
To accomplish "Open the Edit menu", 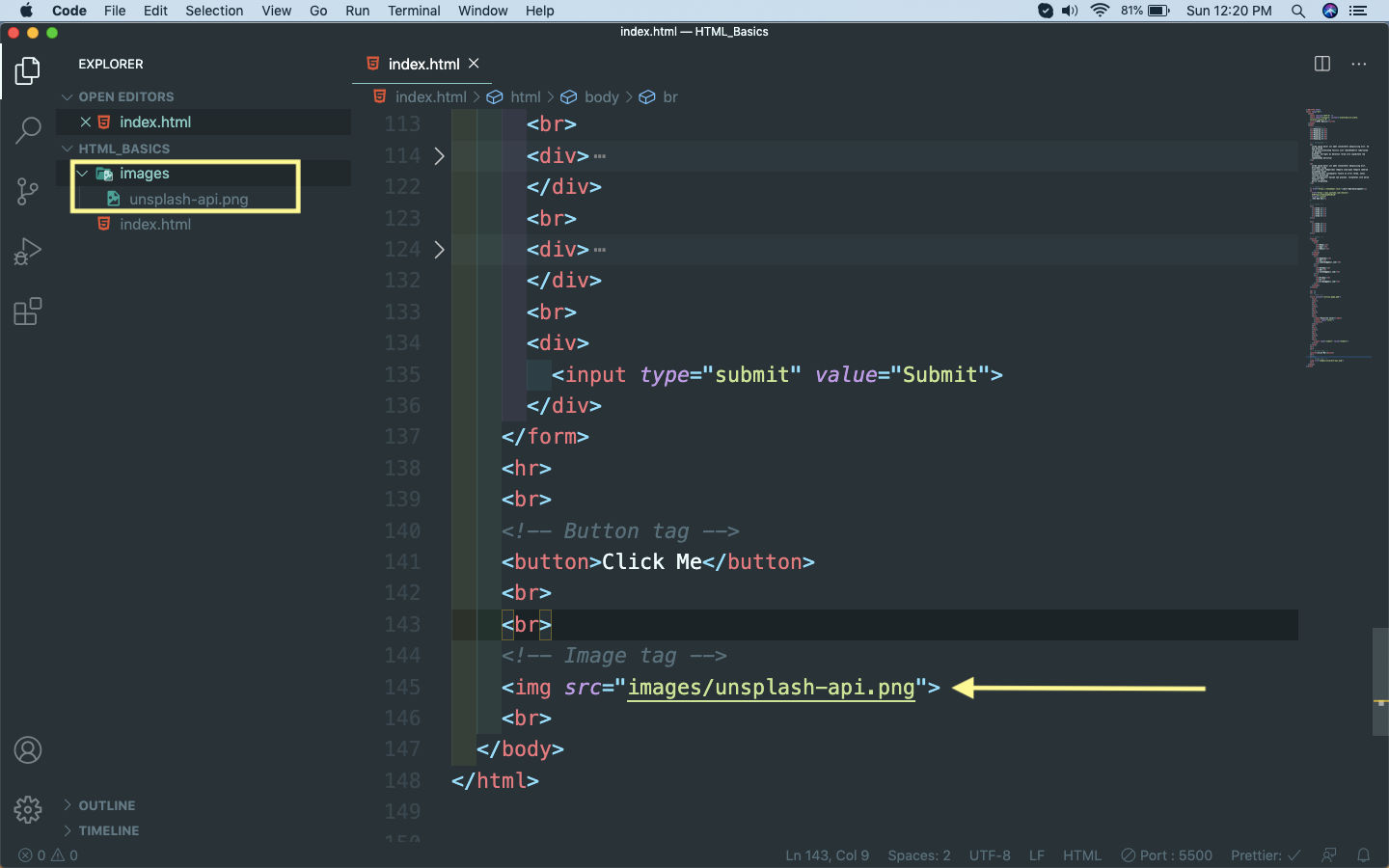I will pyautogui.click(x=155, y=11).
